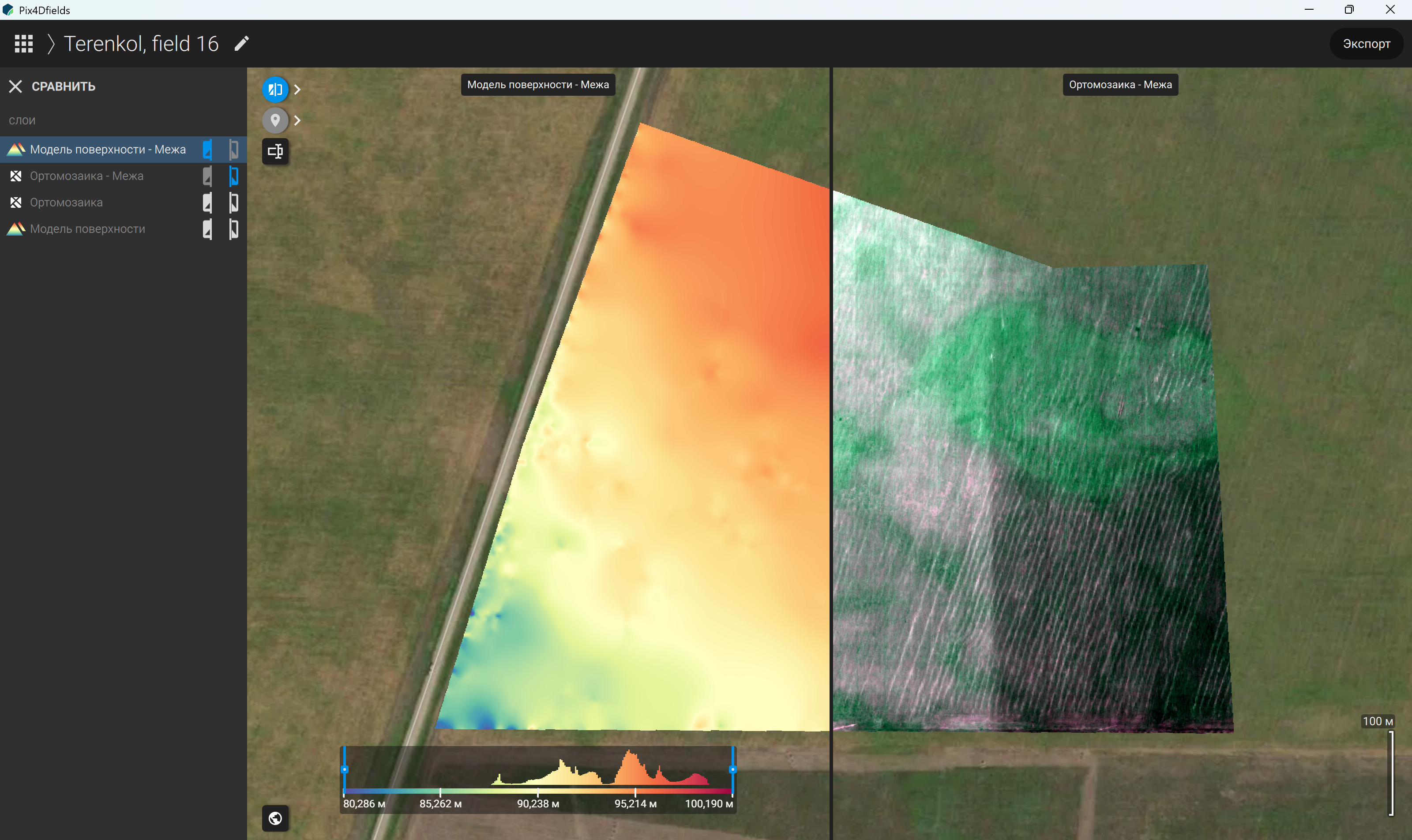Open the apps grid dashboard icon
Image resolution: width=1412 pixels, height=840 pixels.
click(x=24, y=44)
